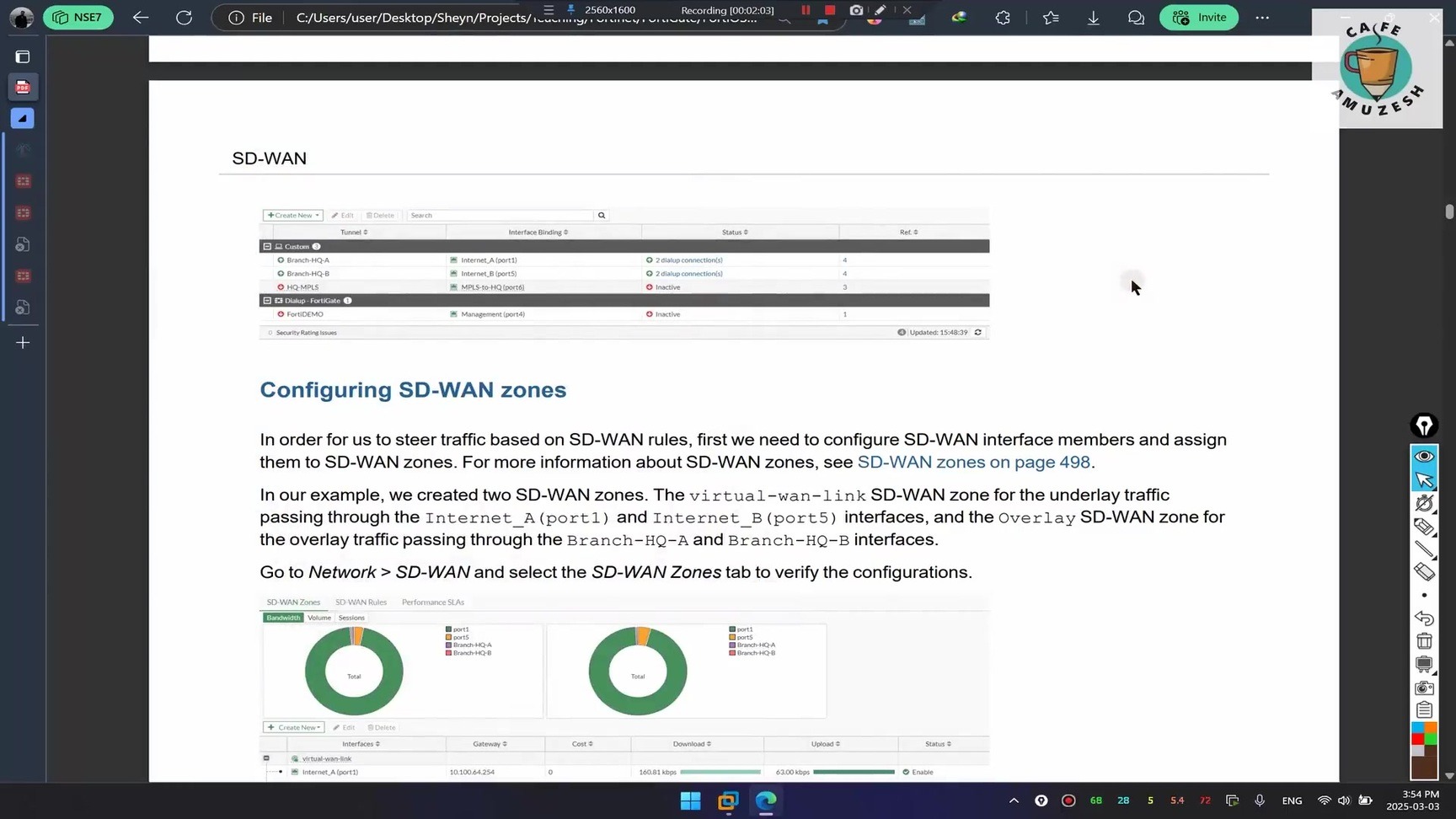Open the tab actions menu icon in sidebar
This screenshot has width=1456, height=819.
(23, 56)
